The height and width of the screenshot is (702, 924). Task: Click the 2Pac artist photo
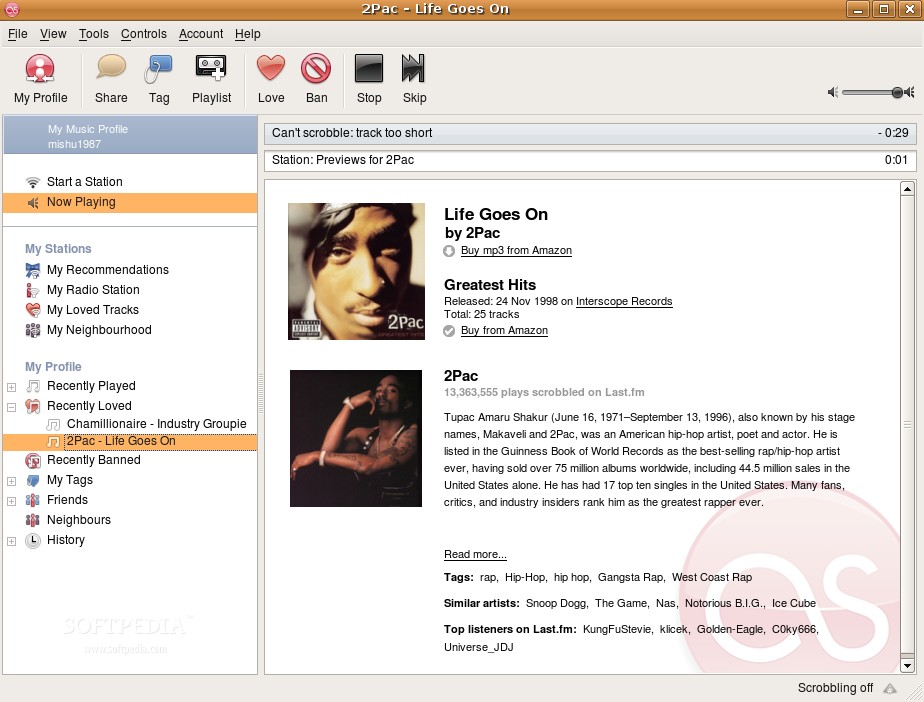356,439
